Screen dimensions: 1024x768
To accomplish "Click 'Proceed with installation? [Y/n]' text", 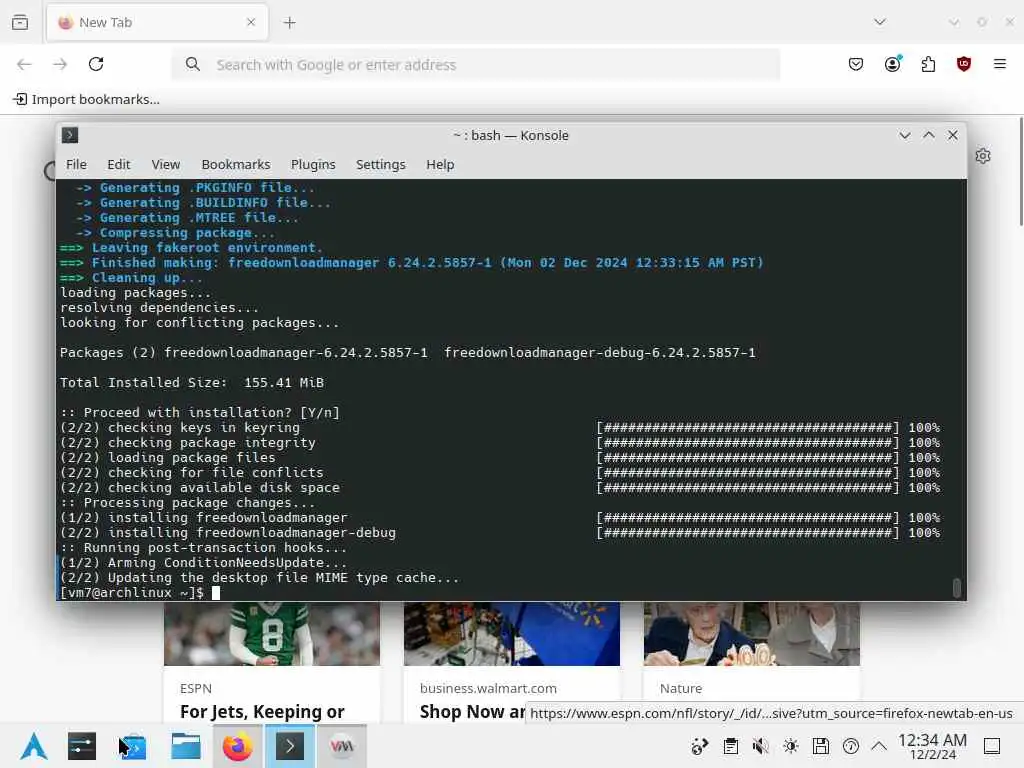I will pyautogui.click(x=200, y=413).
